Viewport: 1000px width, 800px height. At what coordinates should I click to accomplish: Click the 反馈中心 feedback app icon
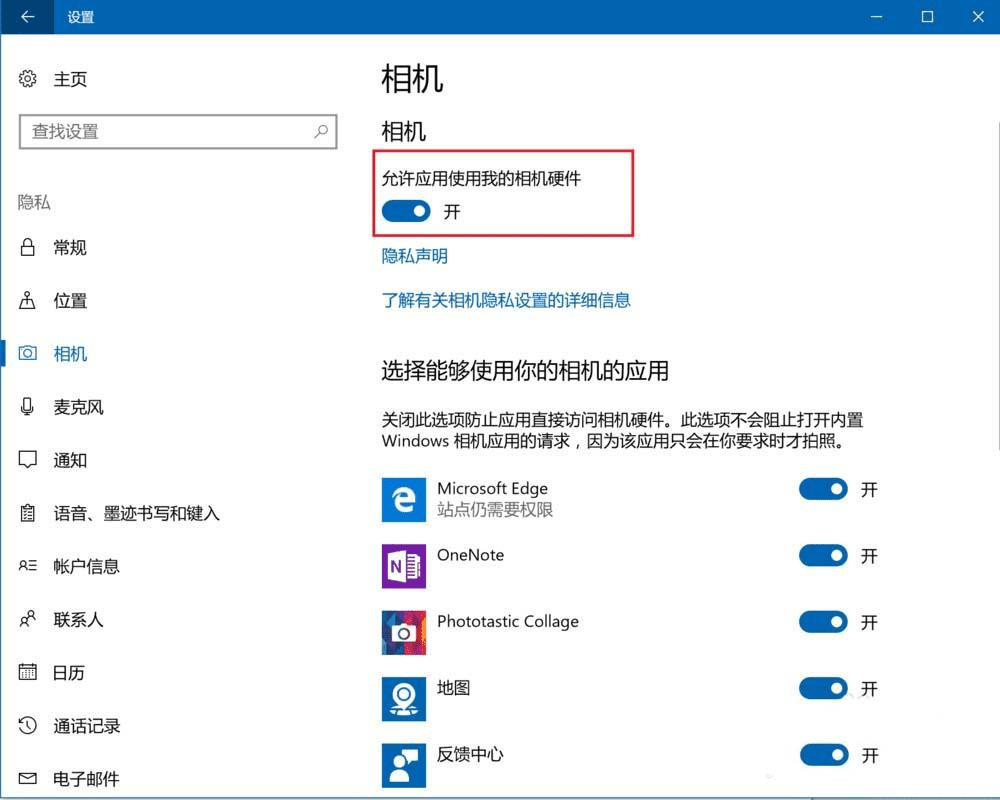pyautogui.click(x=404, y=765)
